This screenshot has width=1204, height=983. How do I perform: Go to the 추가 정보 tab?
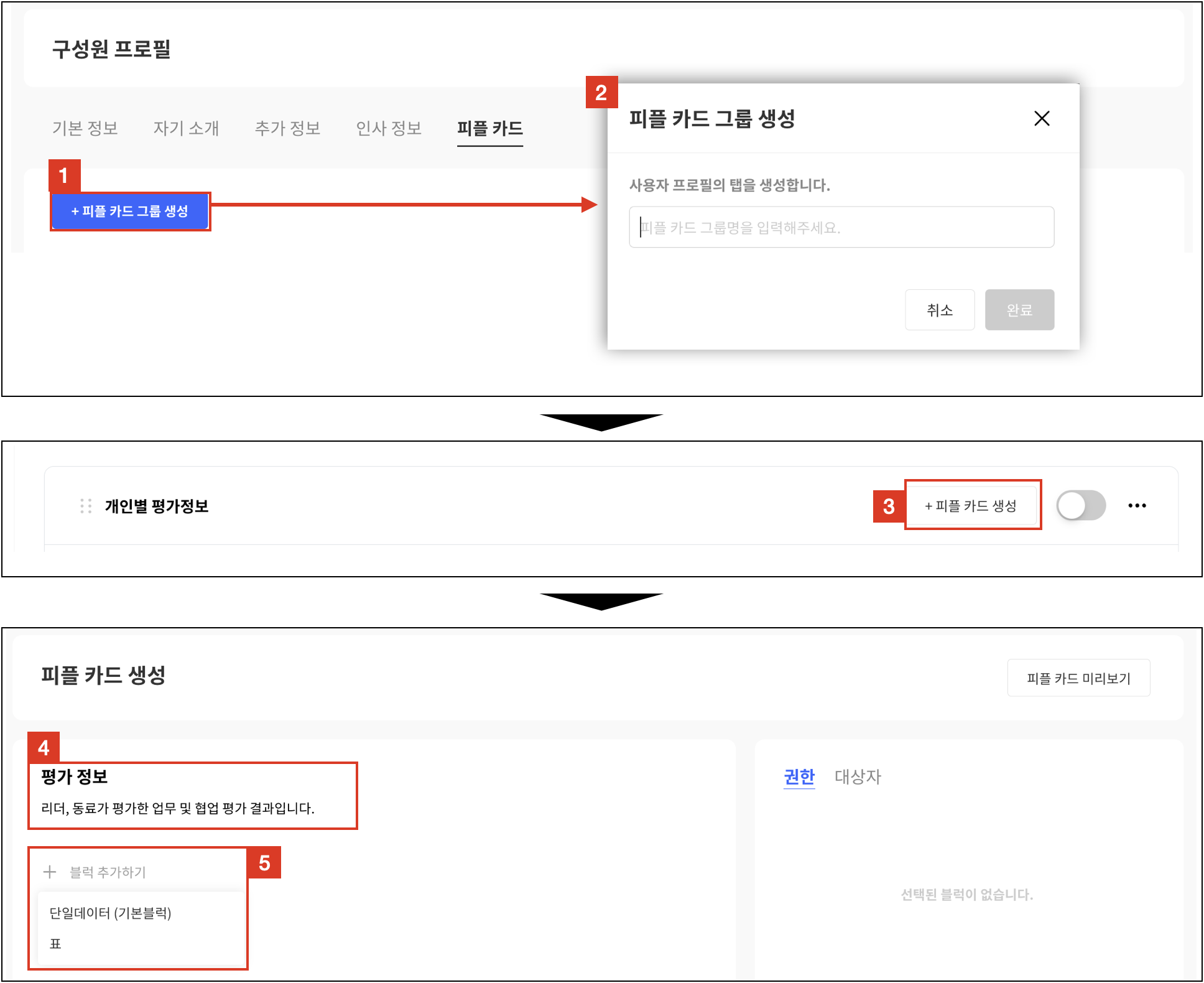pyautogui.click(x=287, y=128)
